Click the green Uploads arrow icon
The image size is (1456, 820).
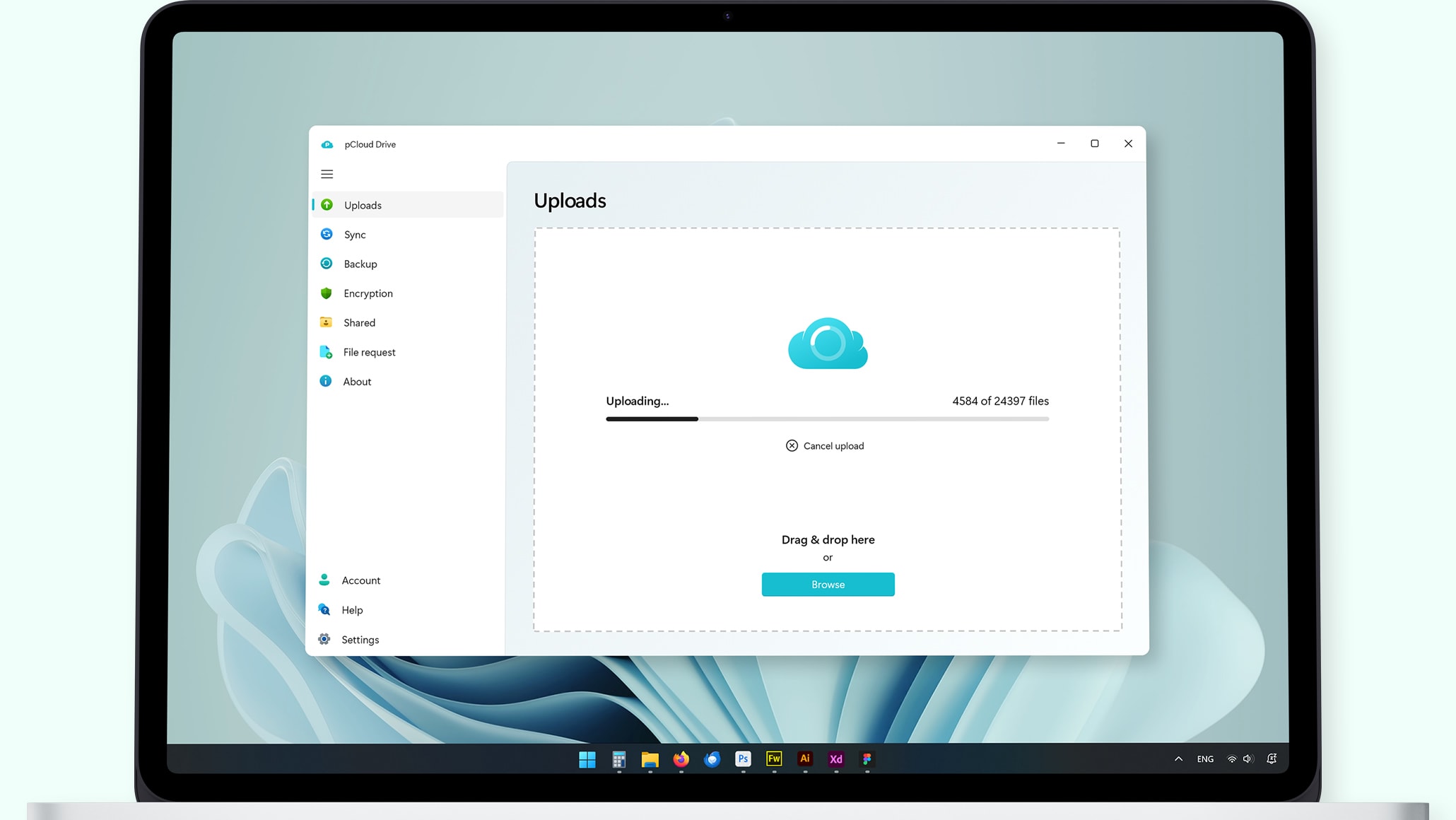(327, 205)
